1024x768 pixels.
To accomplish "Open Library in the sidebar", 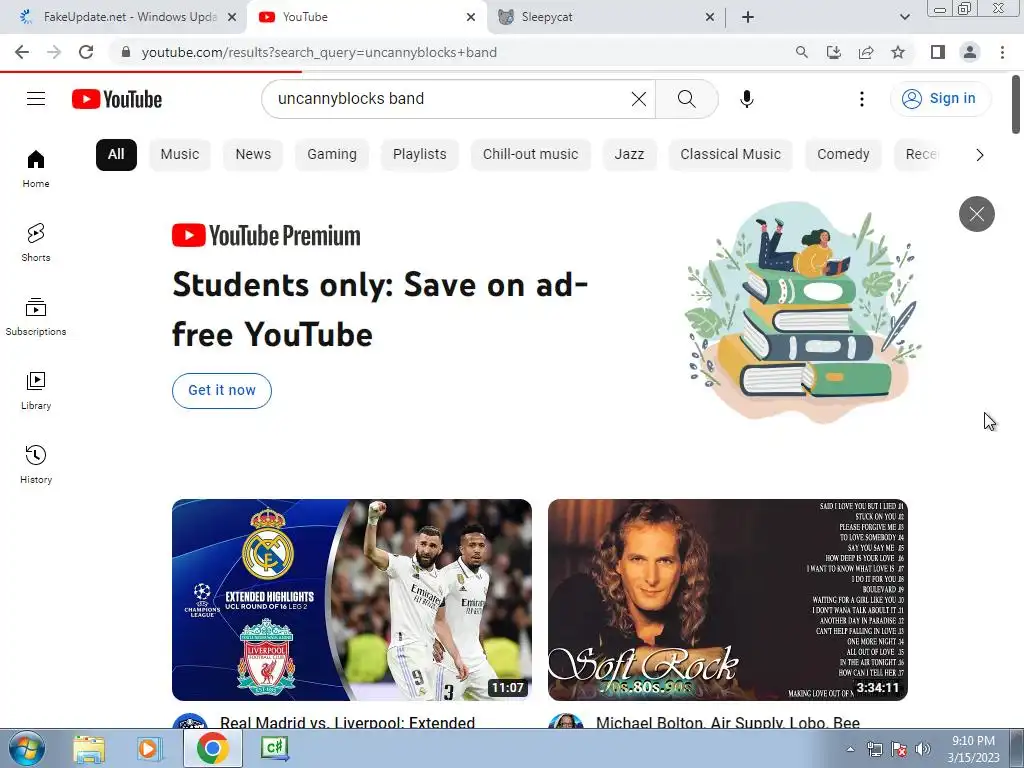I will click(x=36, y=391).
